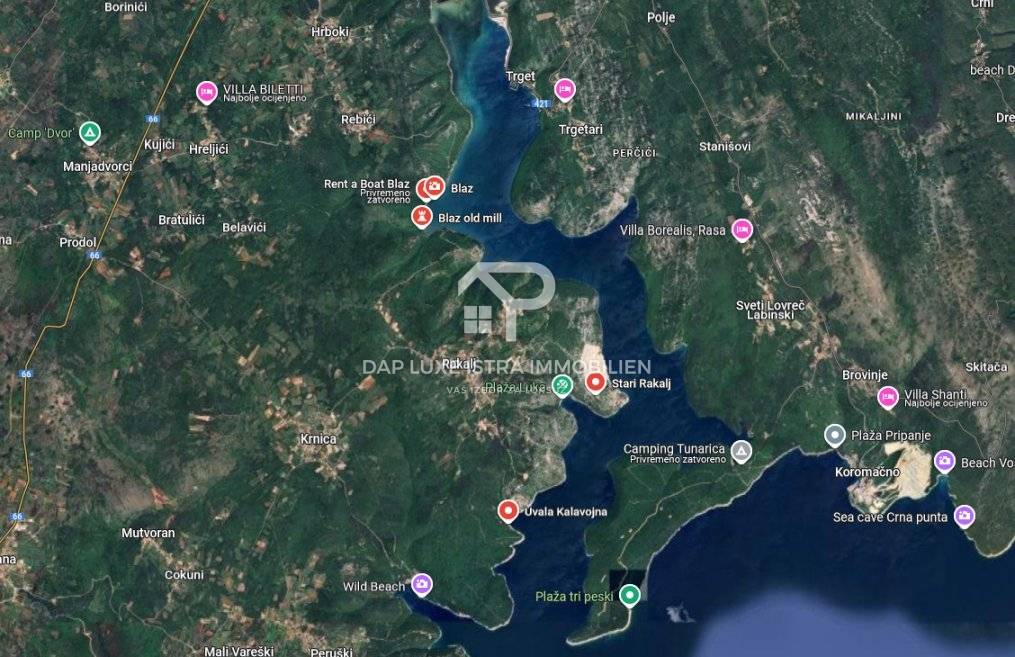
Task: Click the Camping Tunarica tent marker
Action: click(x=741, y=451)
